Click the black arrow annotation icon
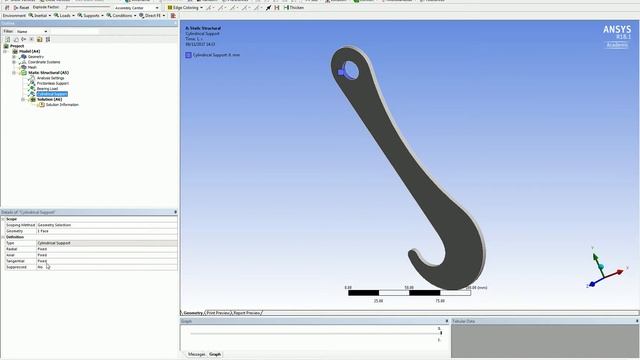This screenshot has width=640, height=360. 268,8
